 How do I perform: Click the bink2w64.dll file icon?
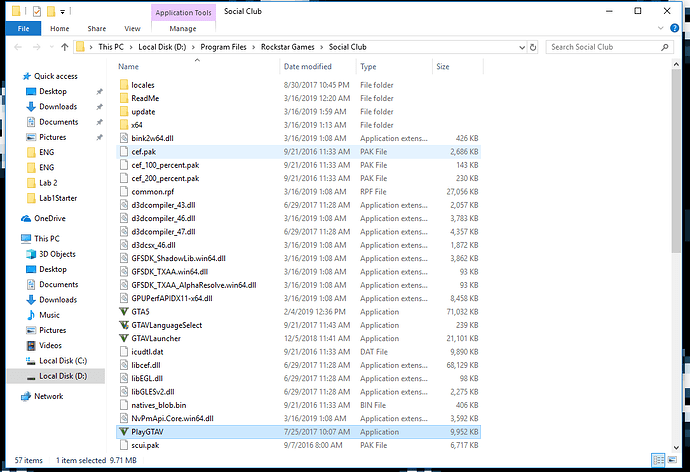[x=124, y=138]
